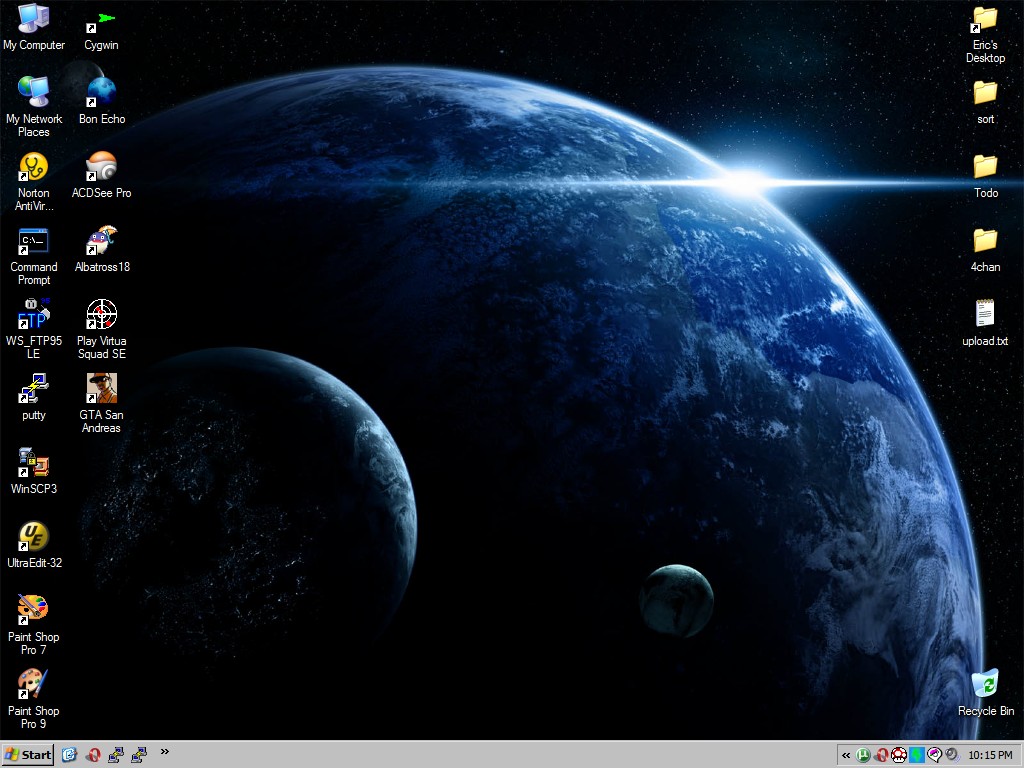1024x768 pixels.
Task: Open the volume speaker tray icon
Action: pyautogui.click(x=952, y=756)
